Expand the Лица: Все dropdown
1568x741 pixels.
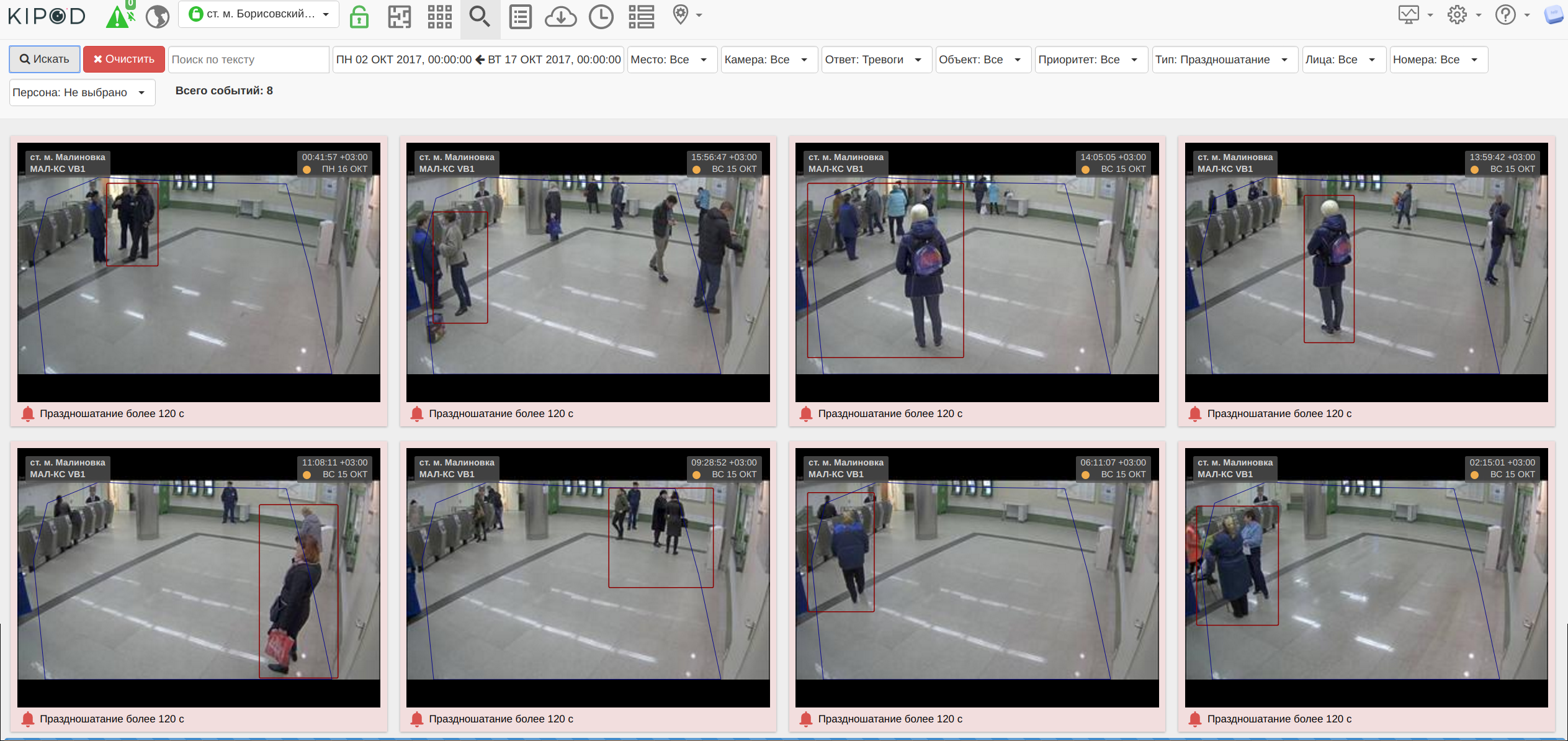click(x=1343, y=60)
